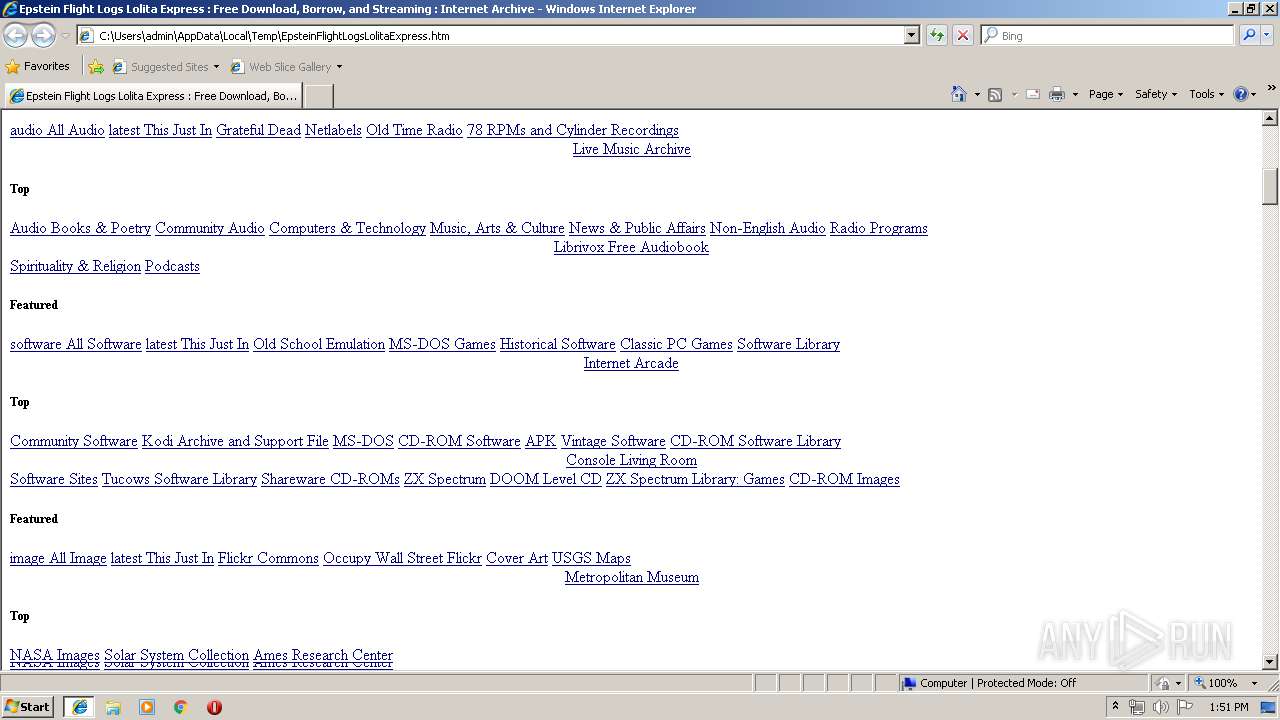1280x720 pixels.
Task: Open the USGS Maps link
Action: (591, 558)
